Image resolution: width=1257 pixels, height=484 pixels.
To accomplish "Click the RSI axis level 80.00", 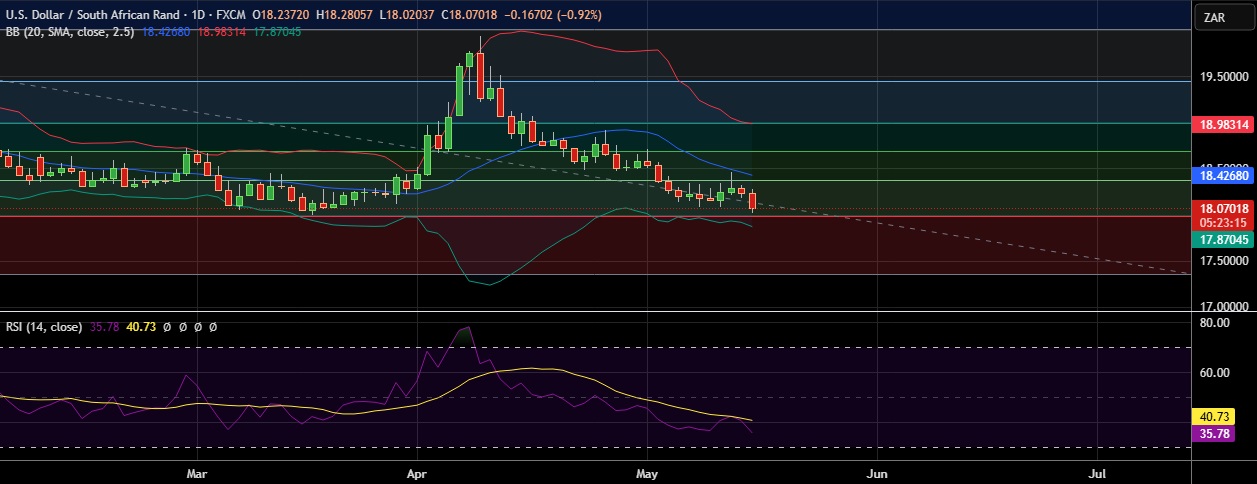I will pyautogui.click(x=1214, y=323).
